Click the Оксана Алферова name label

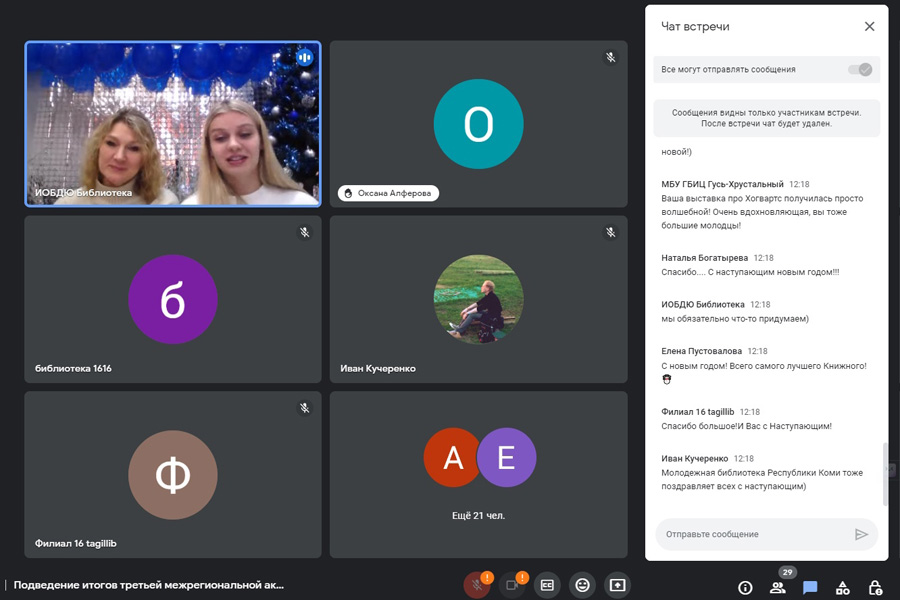(x=389, y=193)
